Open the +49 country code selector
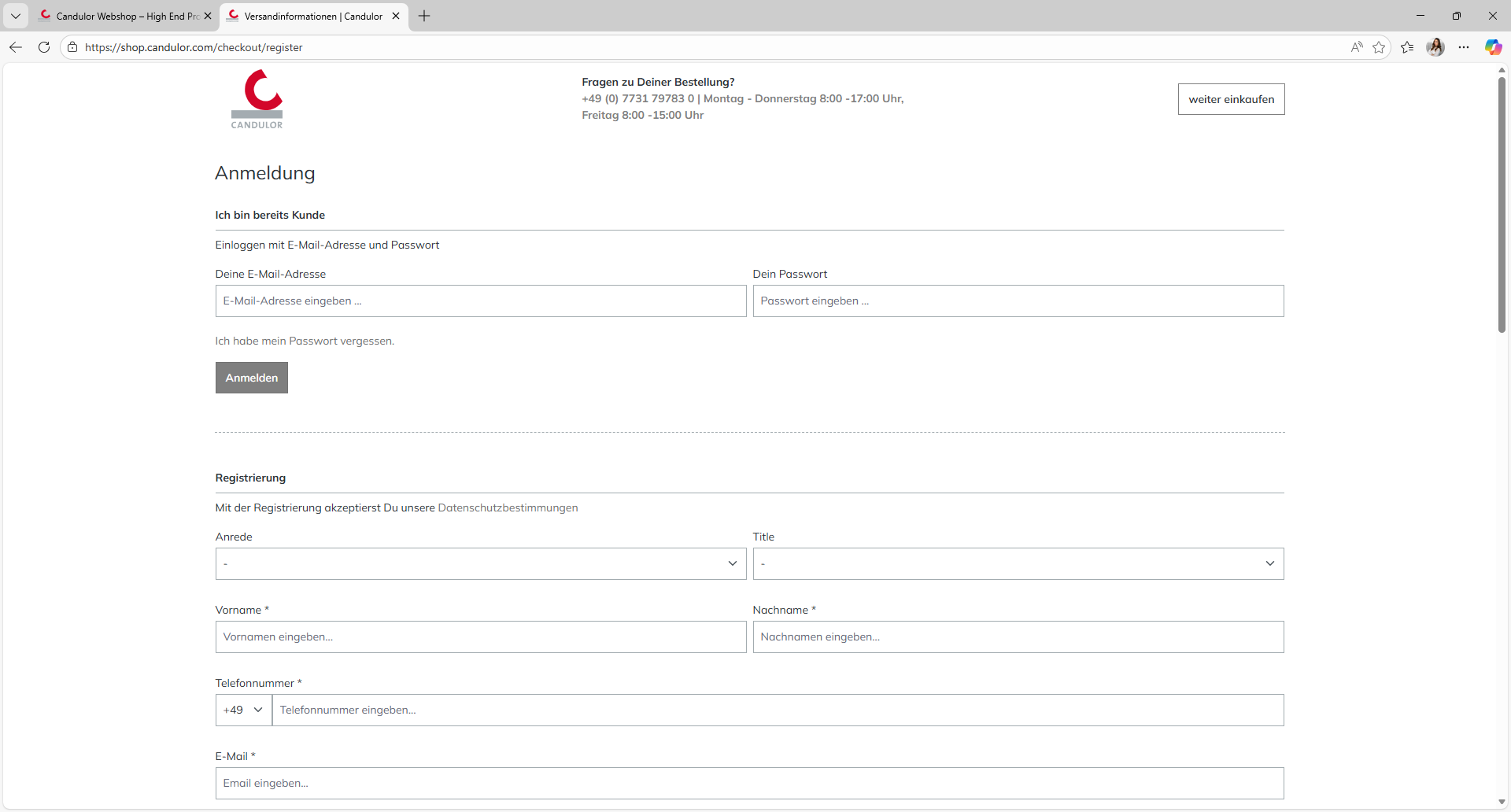Screen dimensions: 1511x812 (243, 710)
